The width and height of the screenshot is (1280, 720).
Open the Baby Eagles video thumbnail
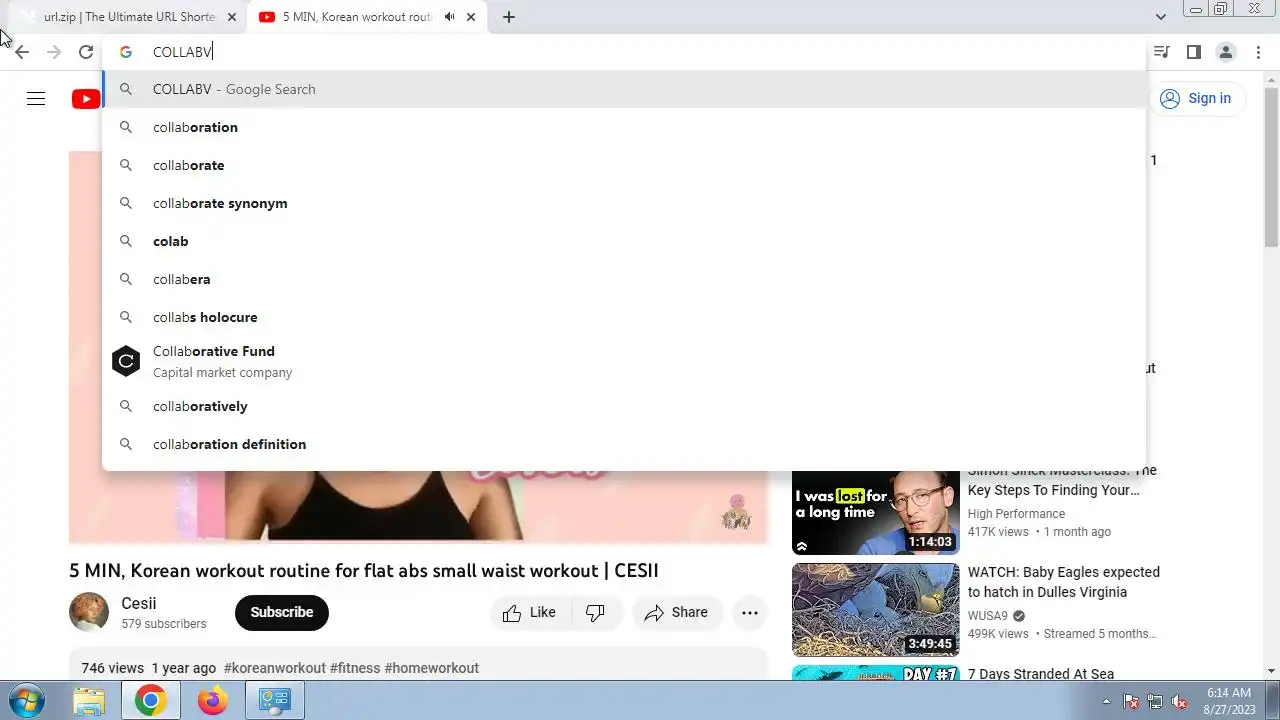876,610
